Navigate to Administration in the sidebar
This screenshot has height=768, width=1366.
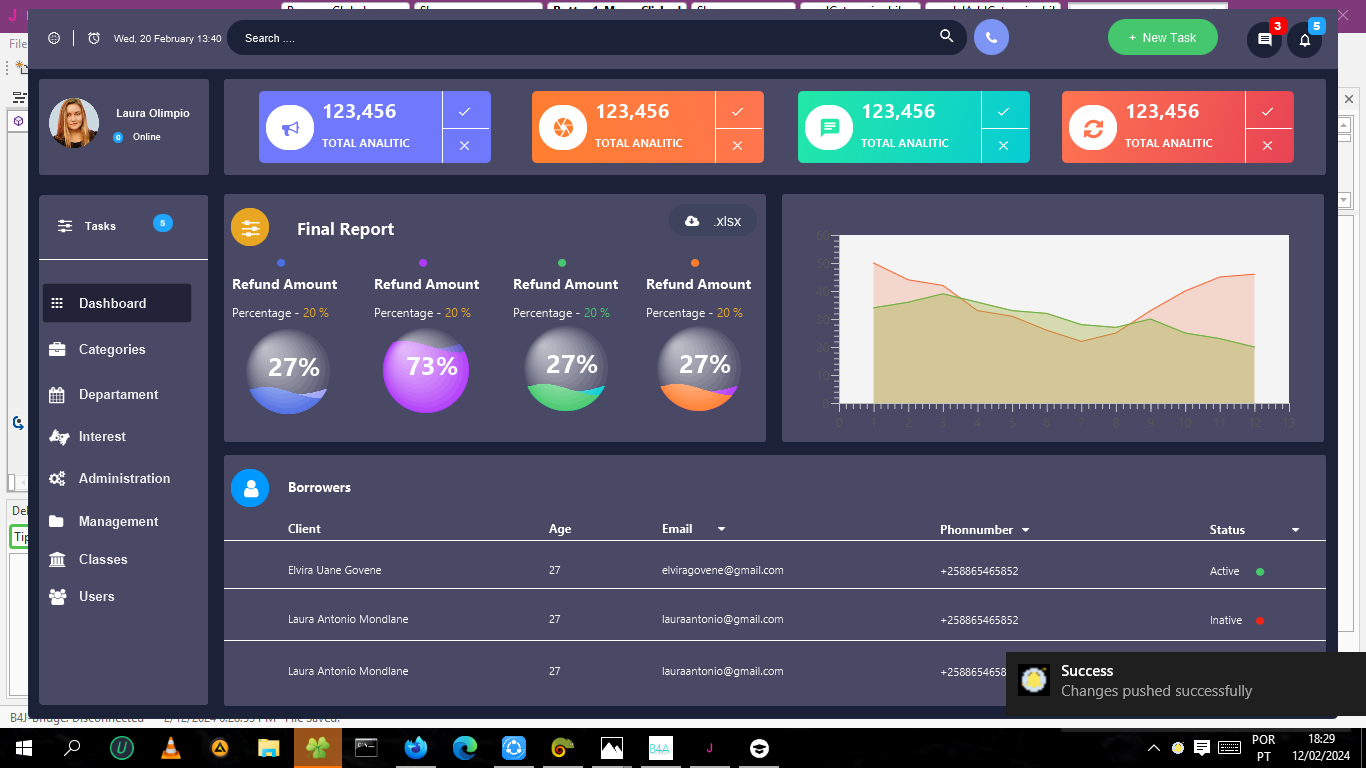(124, 478)
